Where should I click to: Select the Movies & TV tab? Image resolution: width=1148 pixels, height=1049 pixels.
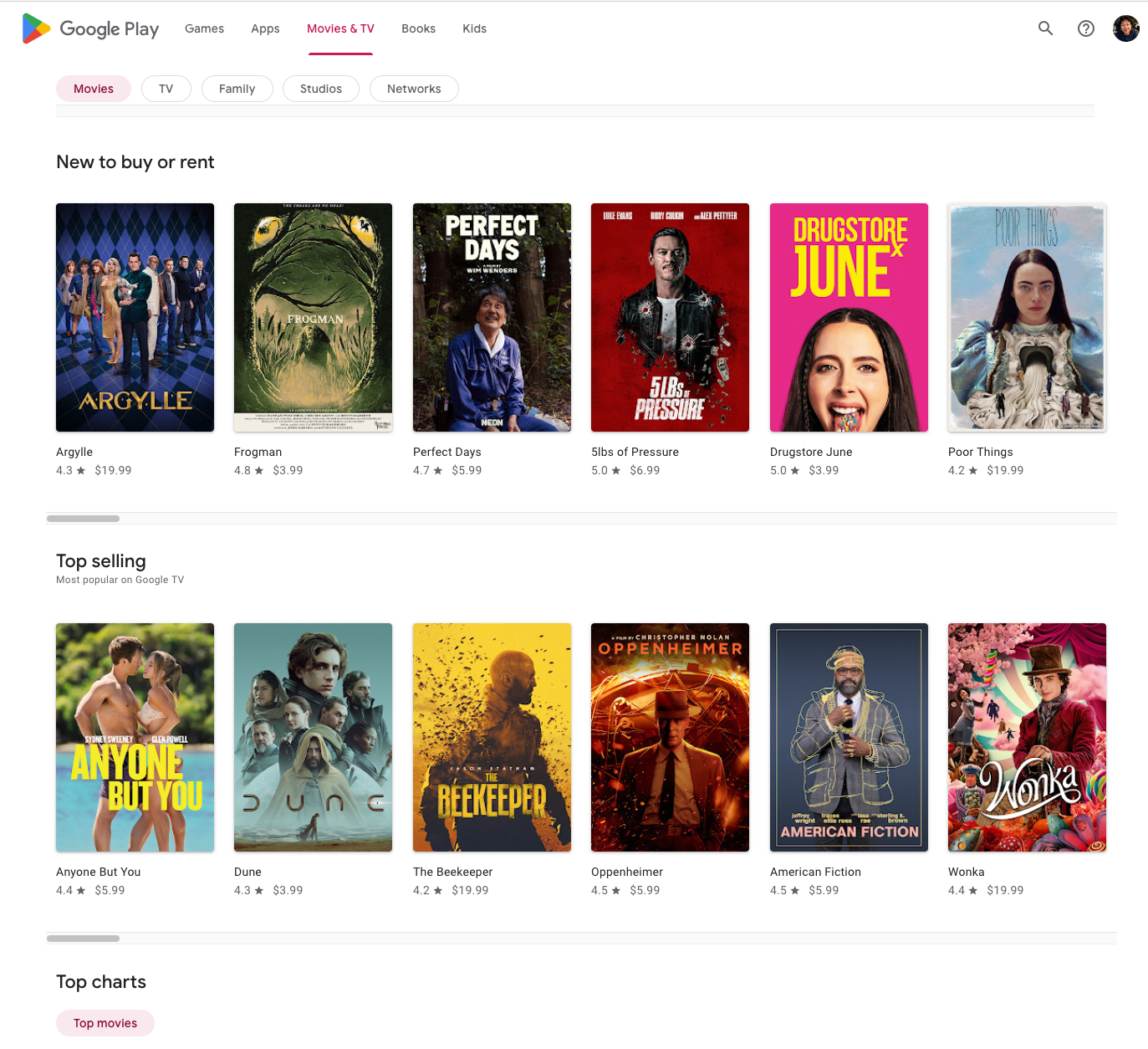coord(340,28)
